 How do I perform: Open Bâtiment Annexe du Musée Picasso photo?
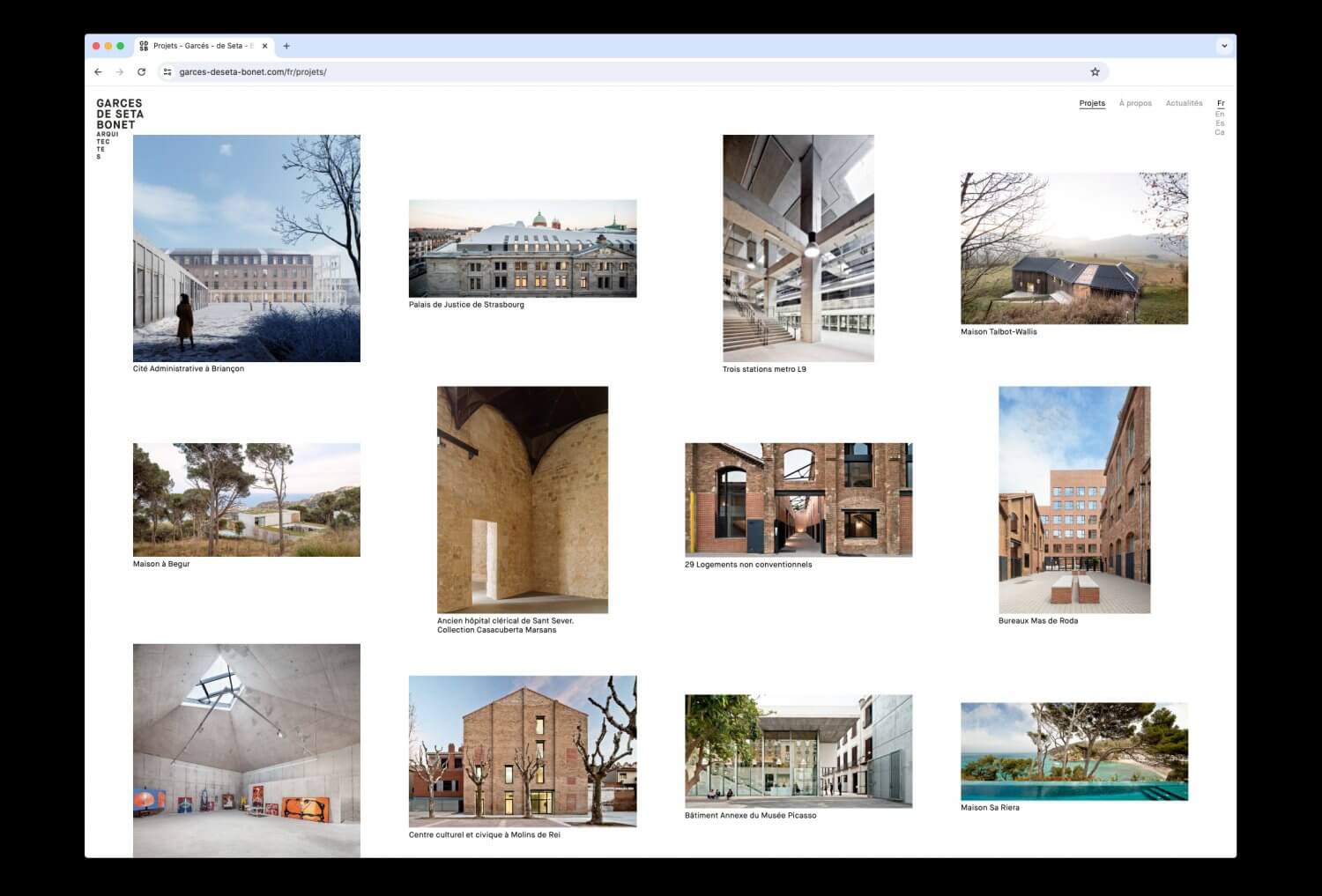[x=798, y=752]
